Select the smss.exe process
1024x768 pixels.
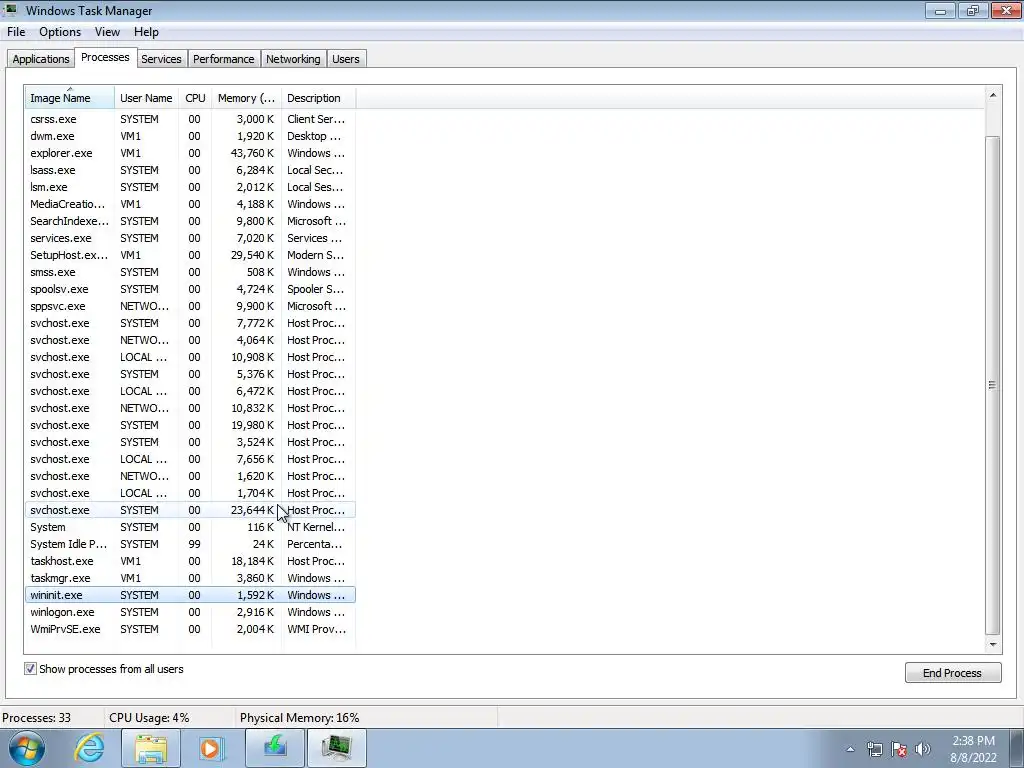190,272
